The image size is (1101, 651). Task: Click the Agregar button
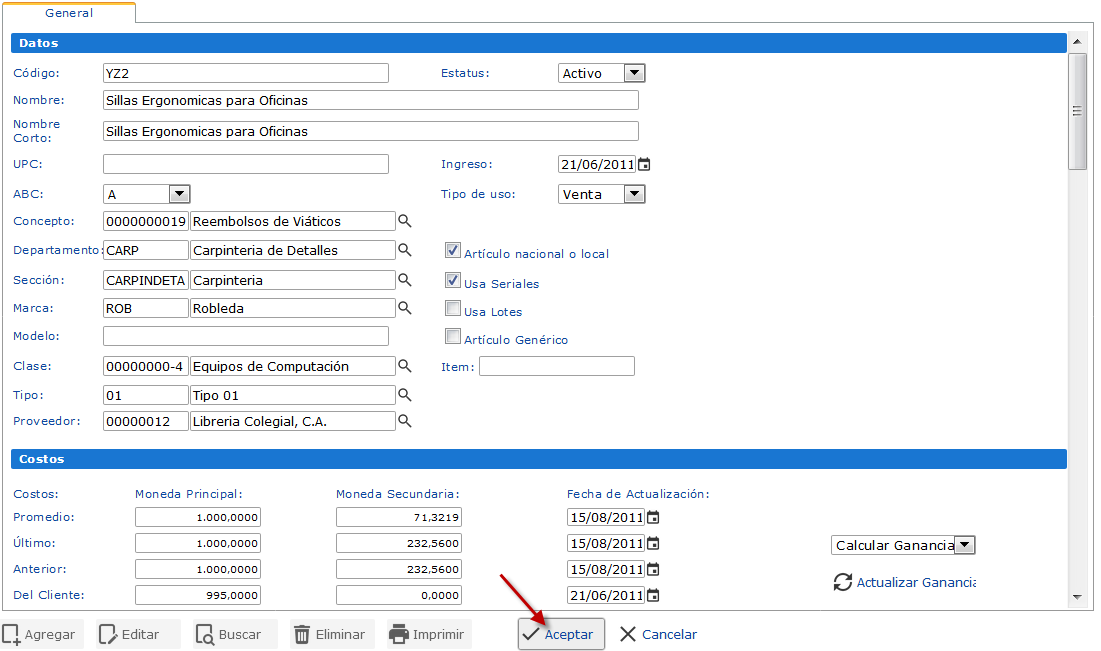coord(41,634)
